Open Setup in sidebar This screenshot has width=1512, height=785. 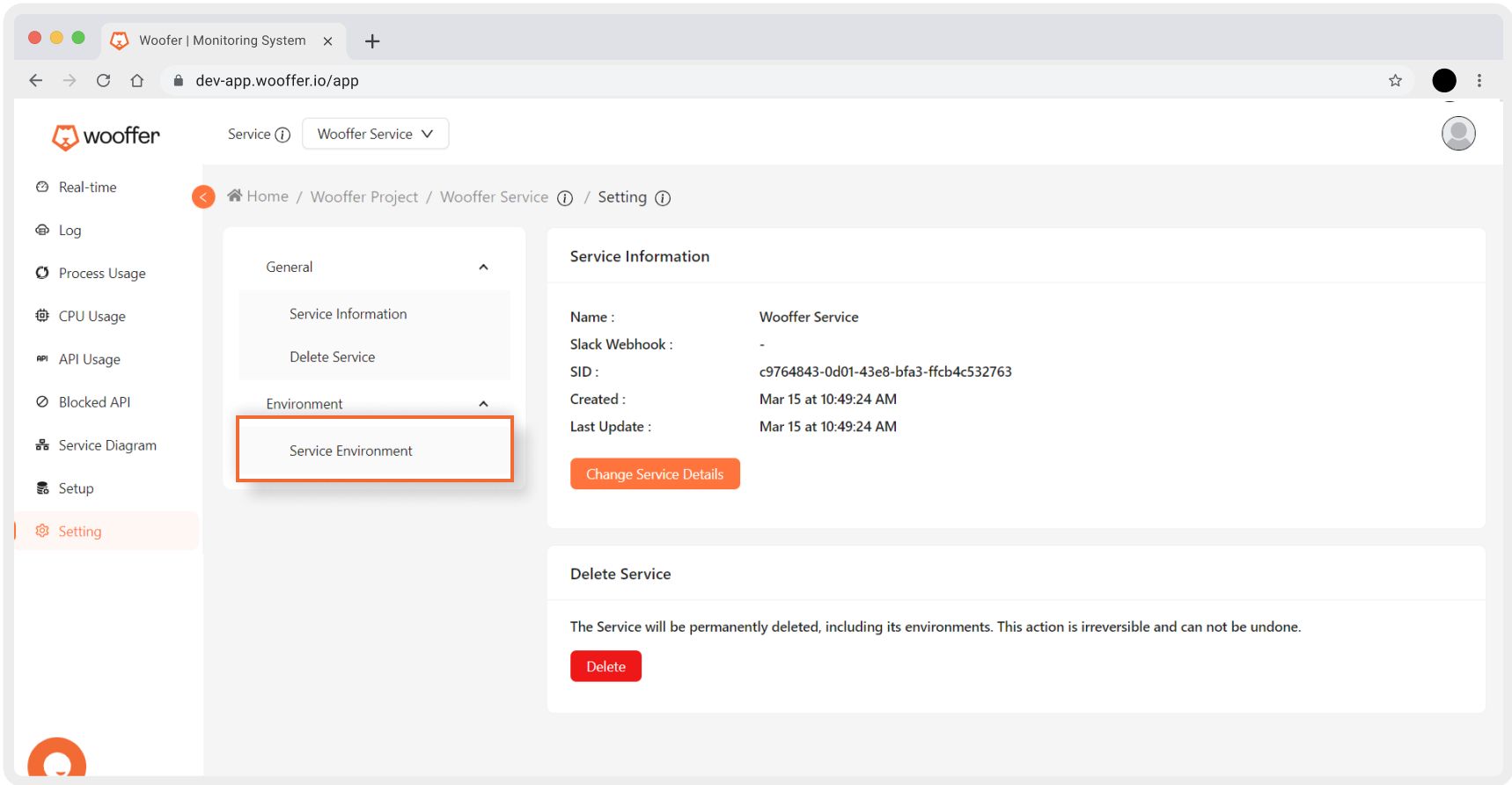(76, 488)
